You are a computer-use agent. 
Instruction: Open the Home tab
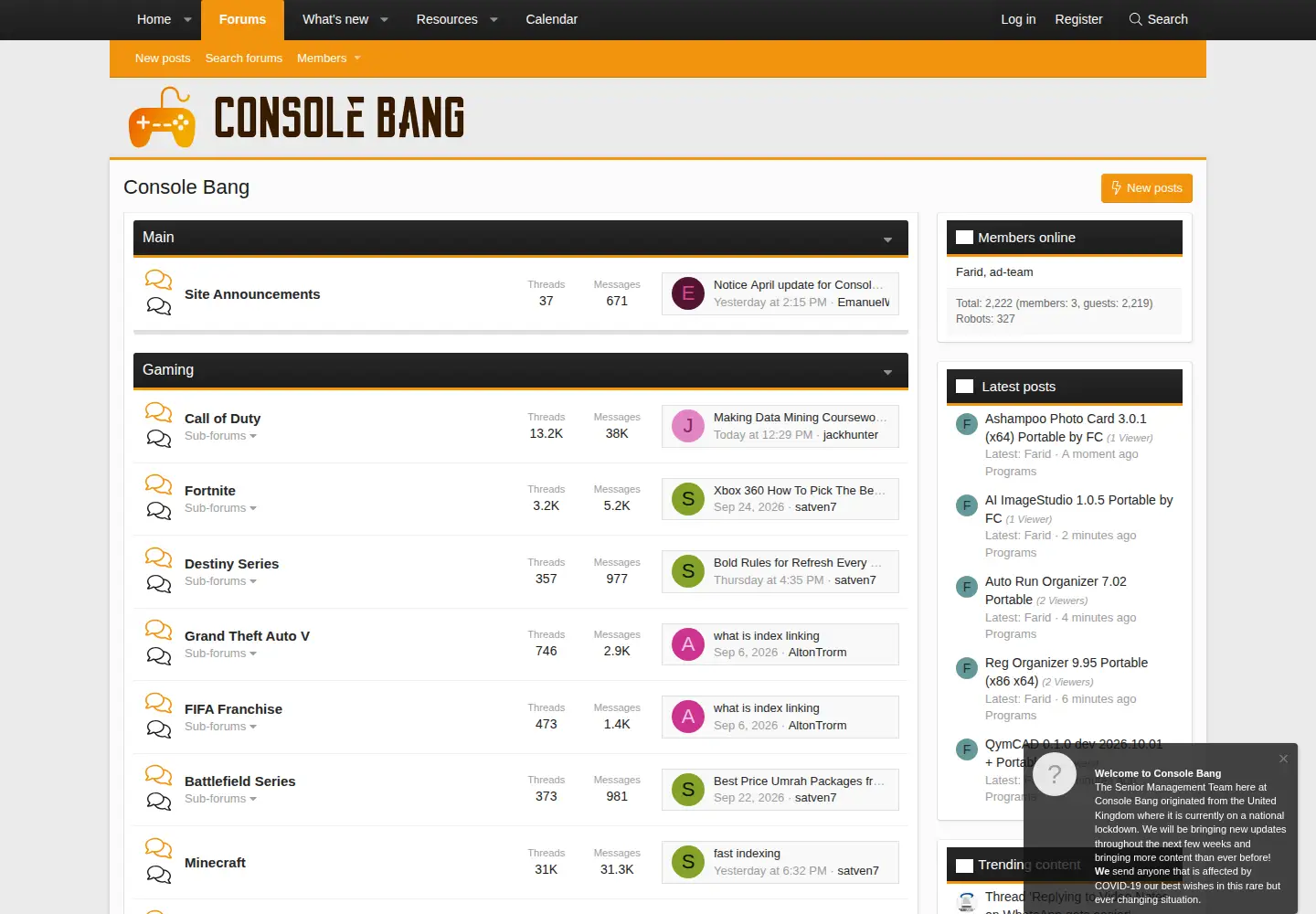(154, 19)
